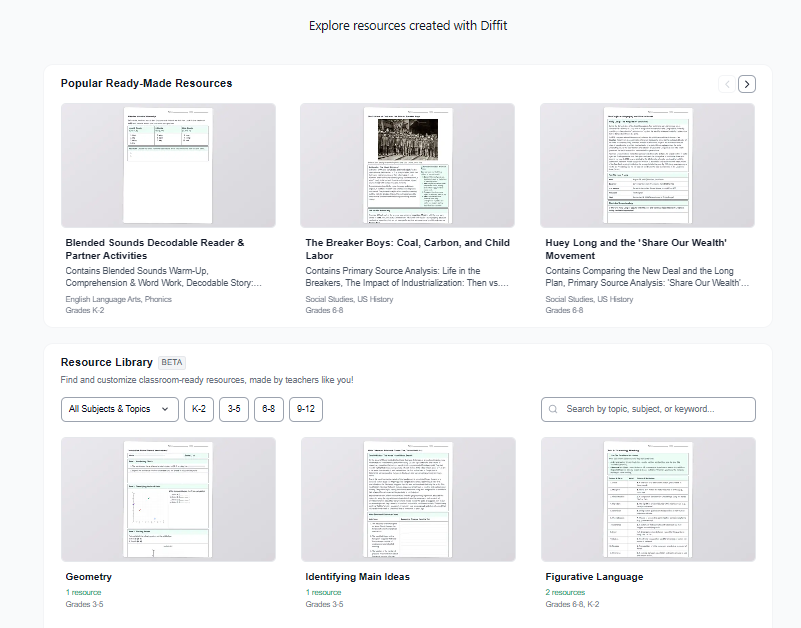Open the Identifying Main Ideas resource
The image size is (801, 628).
(x=357, y=577)
